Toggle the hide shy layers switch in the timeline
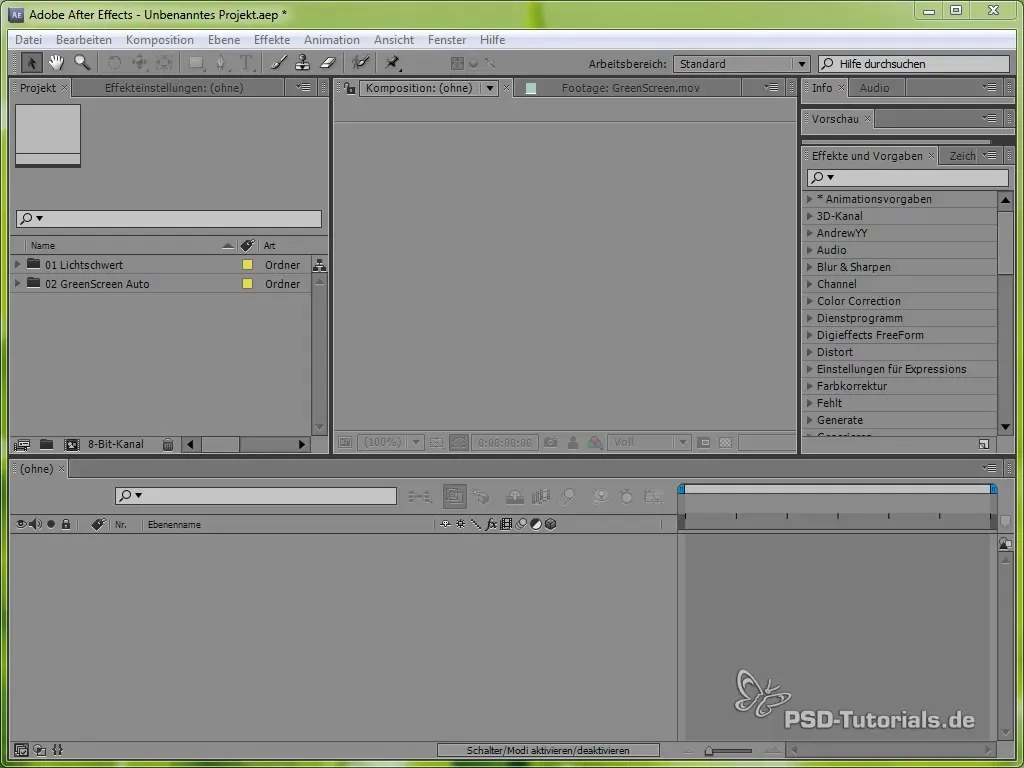1024x768 pixels. click(515, 497)
